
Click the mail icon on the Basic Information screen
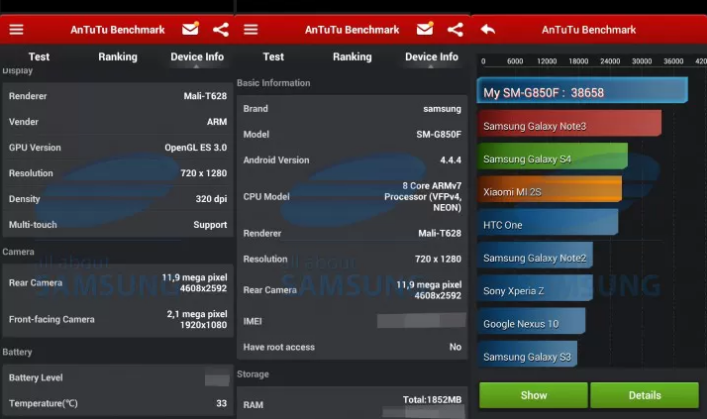425,29
